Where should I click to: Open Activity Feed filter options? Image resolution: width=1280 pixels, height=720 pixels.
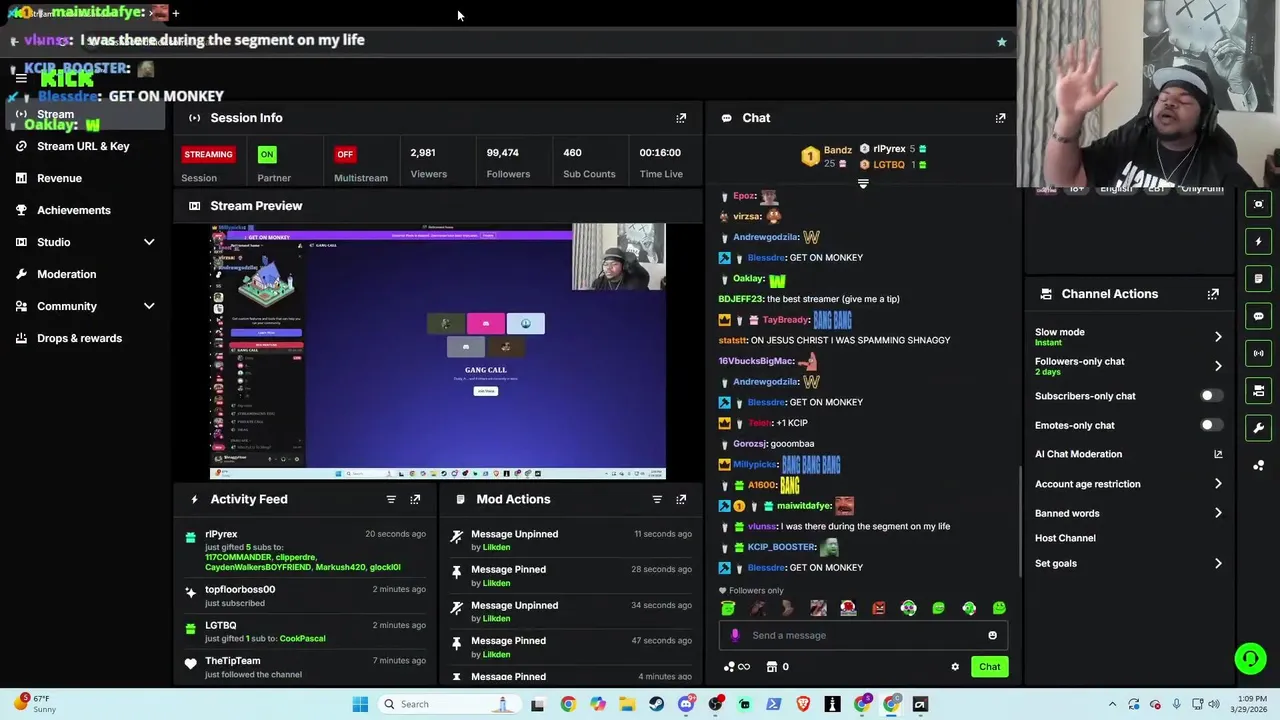point(391,499)
